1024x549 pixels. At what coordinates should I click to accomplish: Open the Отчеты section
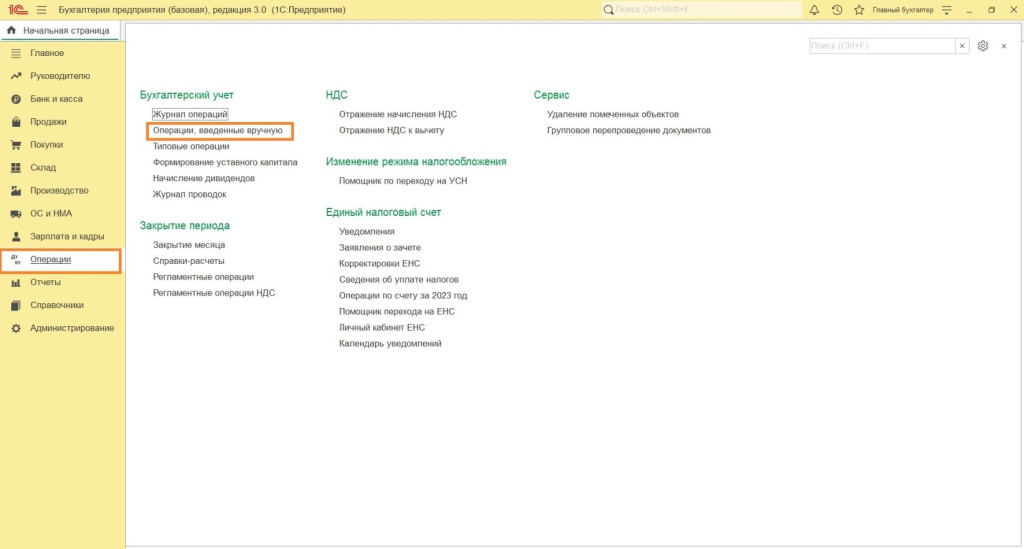click(45, 283)
